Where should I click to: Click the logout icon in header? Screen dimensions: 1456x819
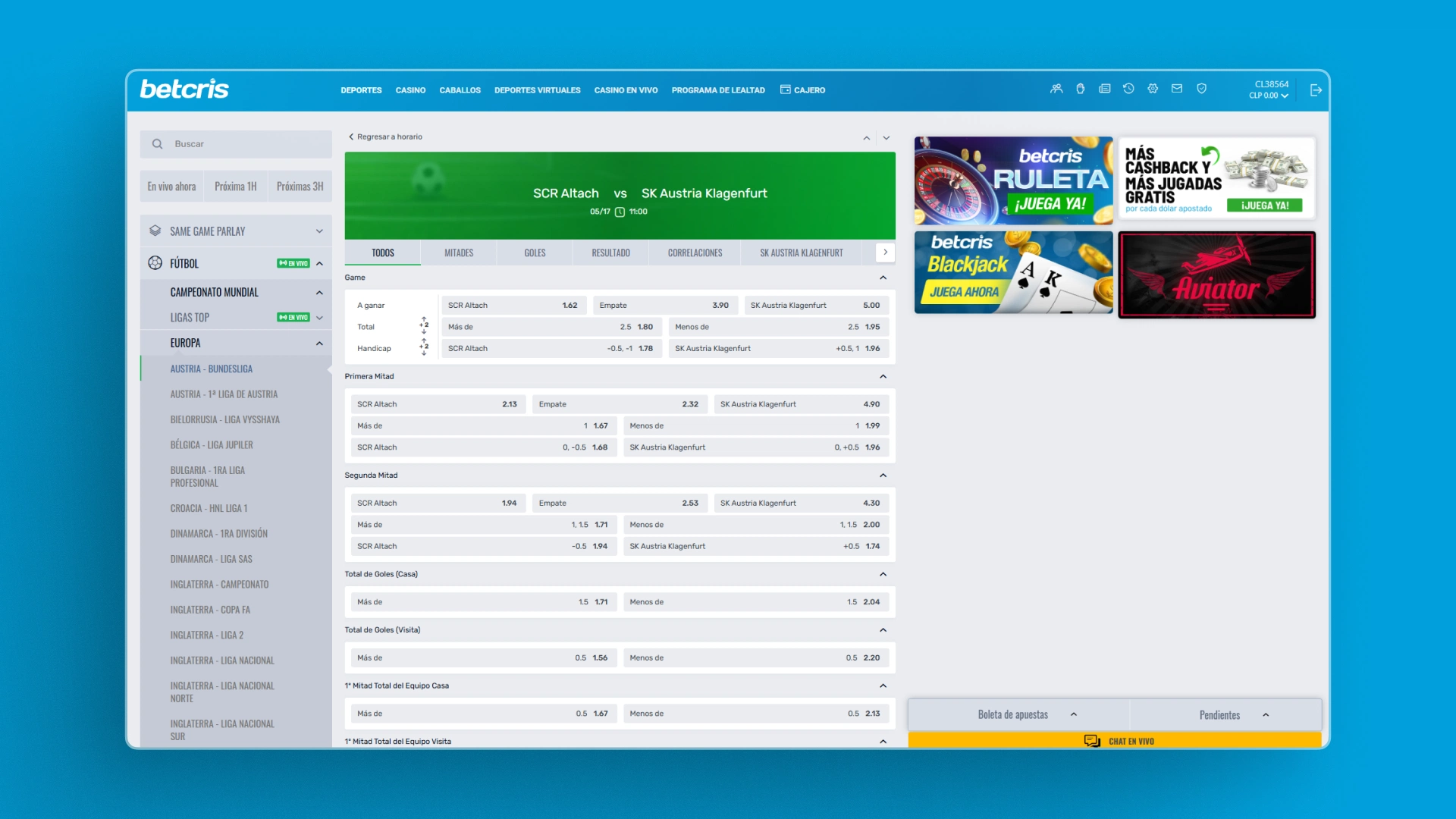point(1316,90)
